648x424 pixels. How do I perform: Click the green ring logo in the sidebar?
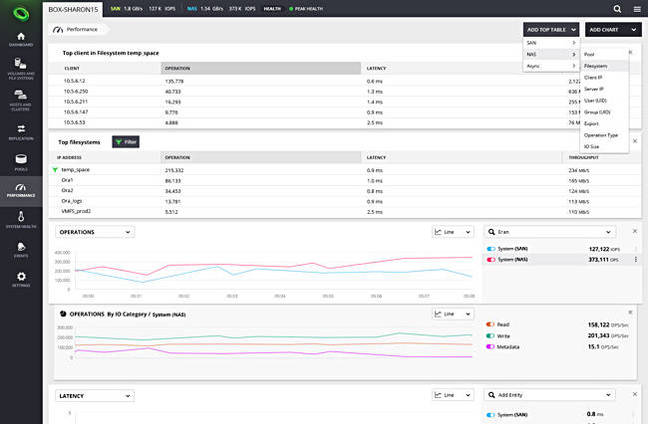(21, 13)
